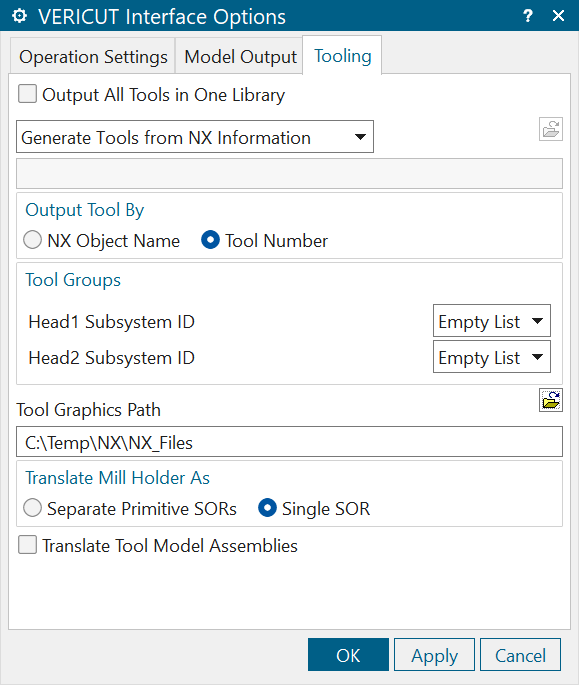Switch to the Model Output tab
The width and height of the screenshot is (579, 685).
pyautogui.click(x=240, y=57)
